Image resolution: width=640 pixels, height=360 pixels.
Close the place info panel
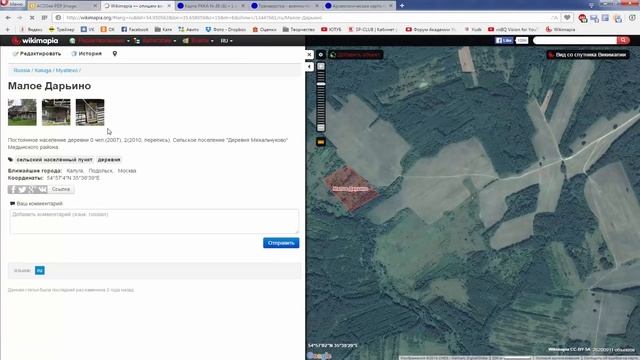309,54
